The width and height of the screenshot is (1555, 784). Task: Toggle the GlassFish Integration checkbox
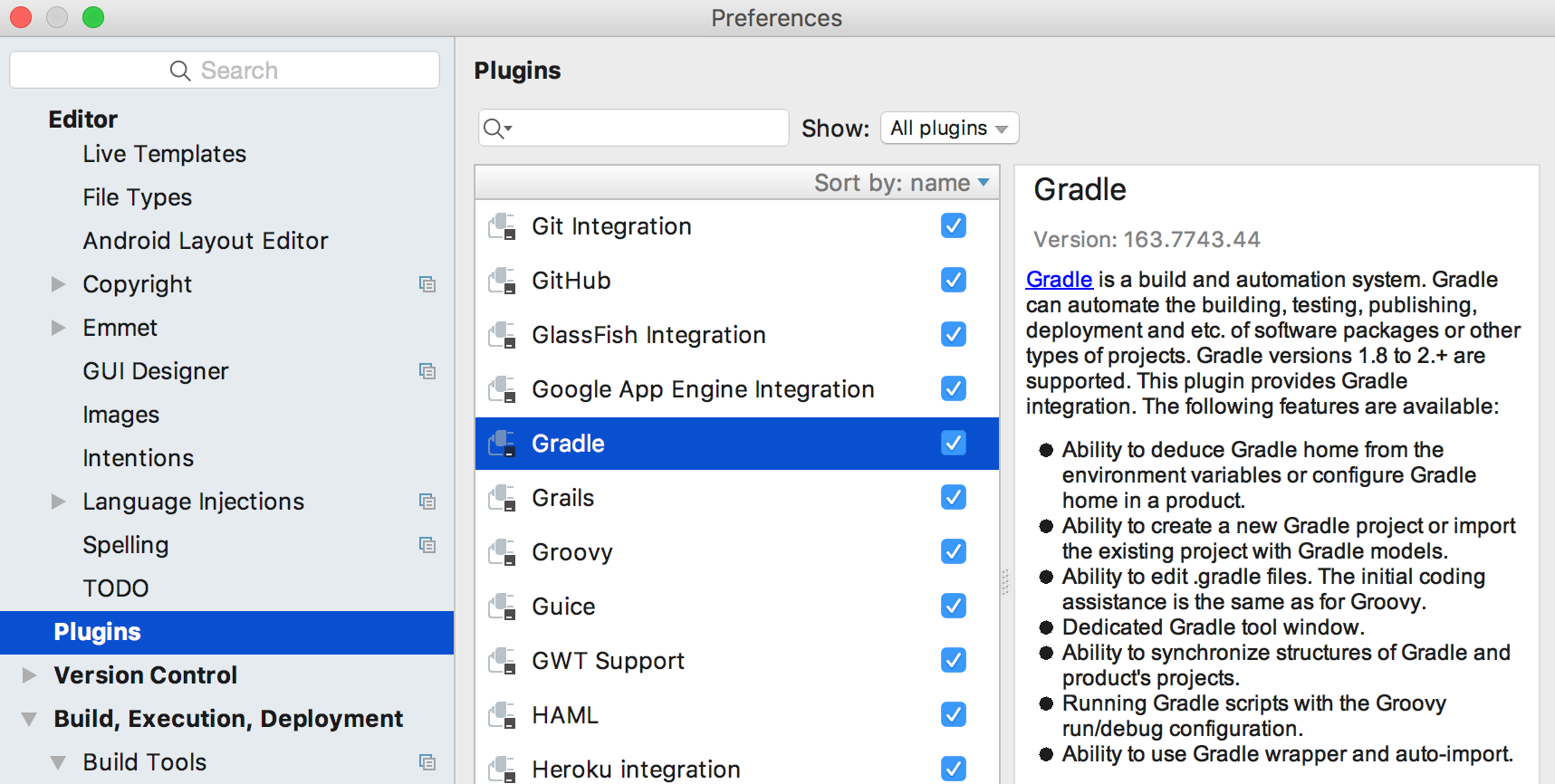pyautogui.click(x=954, y=334)
